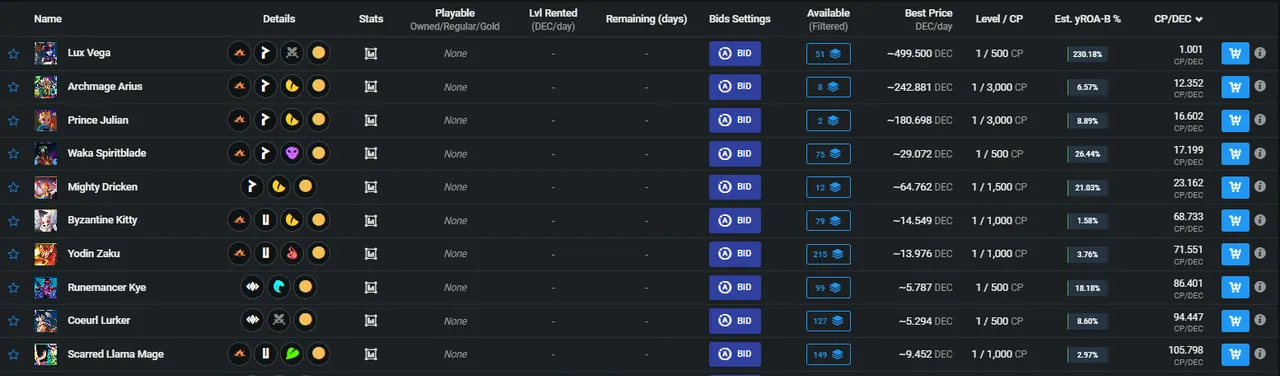This screenshot has height=376, width=1280.
Task: Sort table by Name column header
Action: (47, 19)
